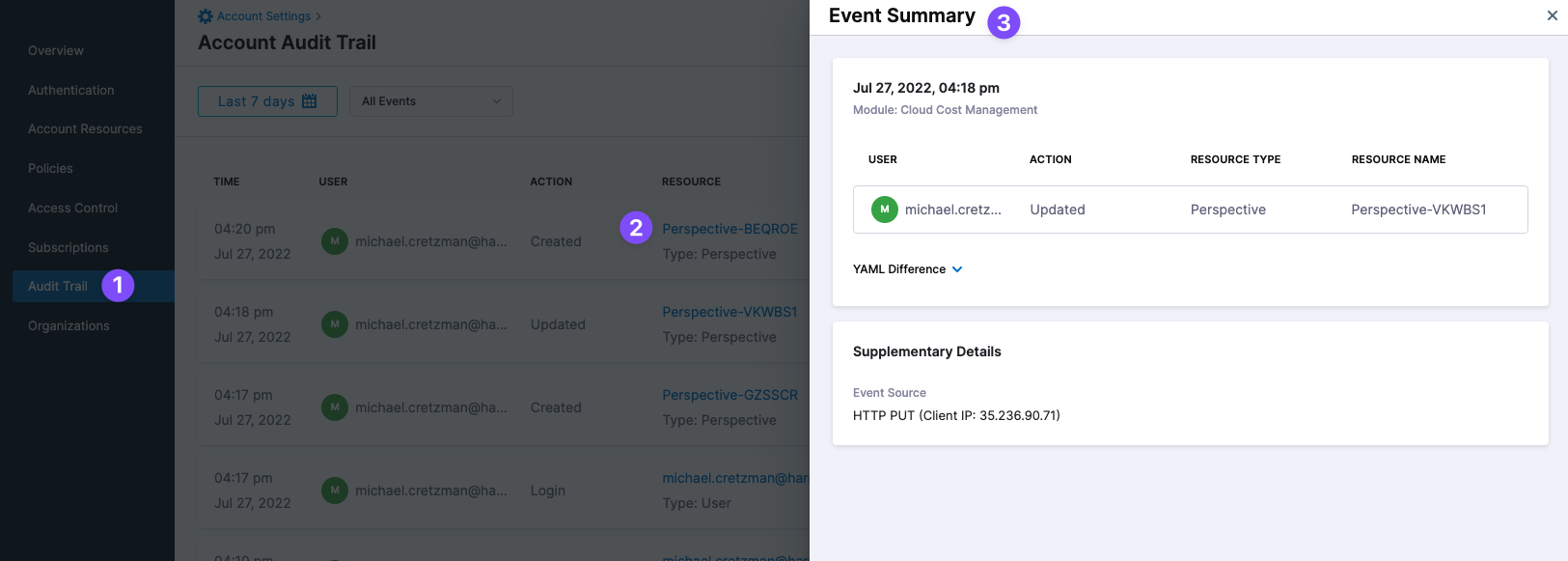Open the Perspective-GZSSCR resource link
The height and width of the screenshot is (561, 1568).
729,395
